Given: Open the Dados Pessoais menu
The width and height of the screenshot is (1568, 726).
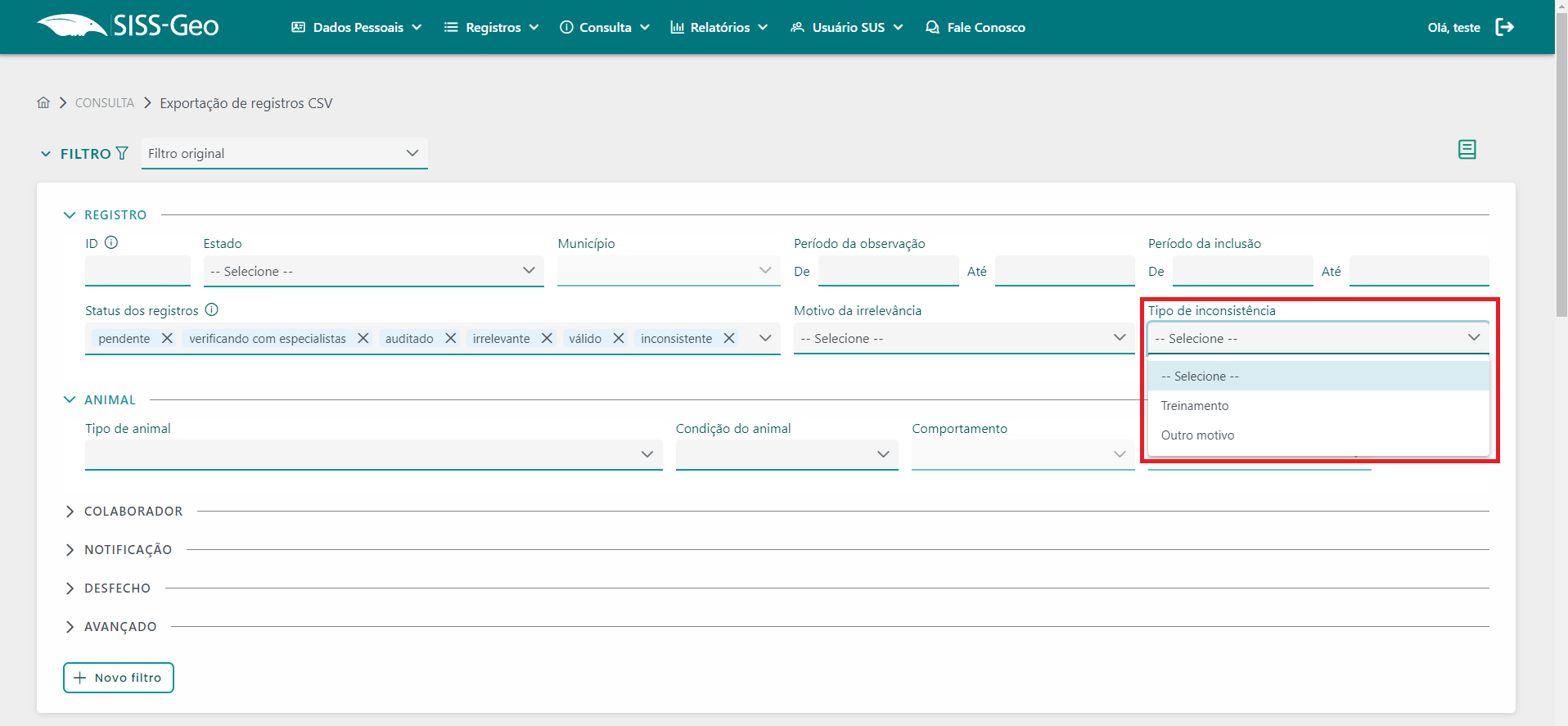Looking at the screenshot, I should pos(357,27).
